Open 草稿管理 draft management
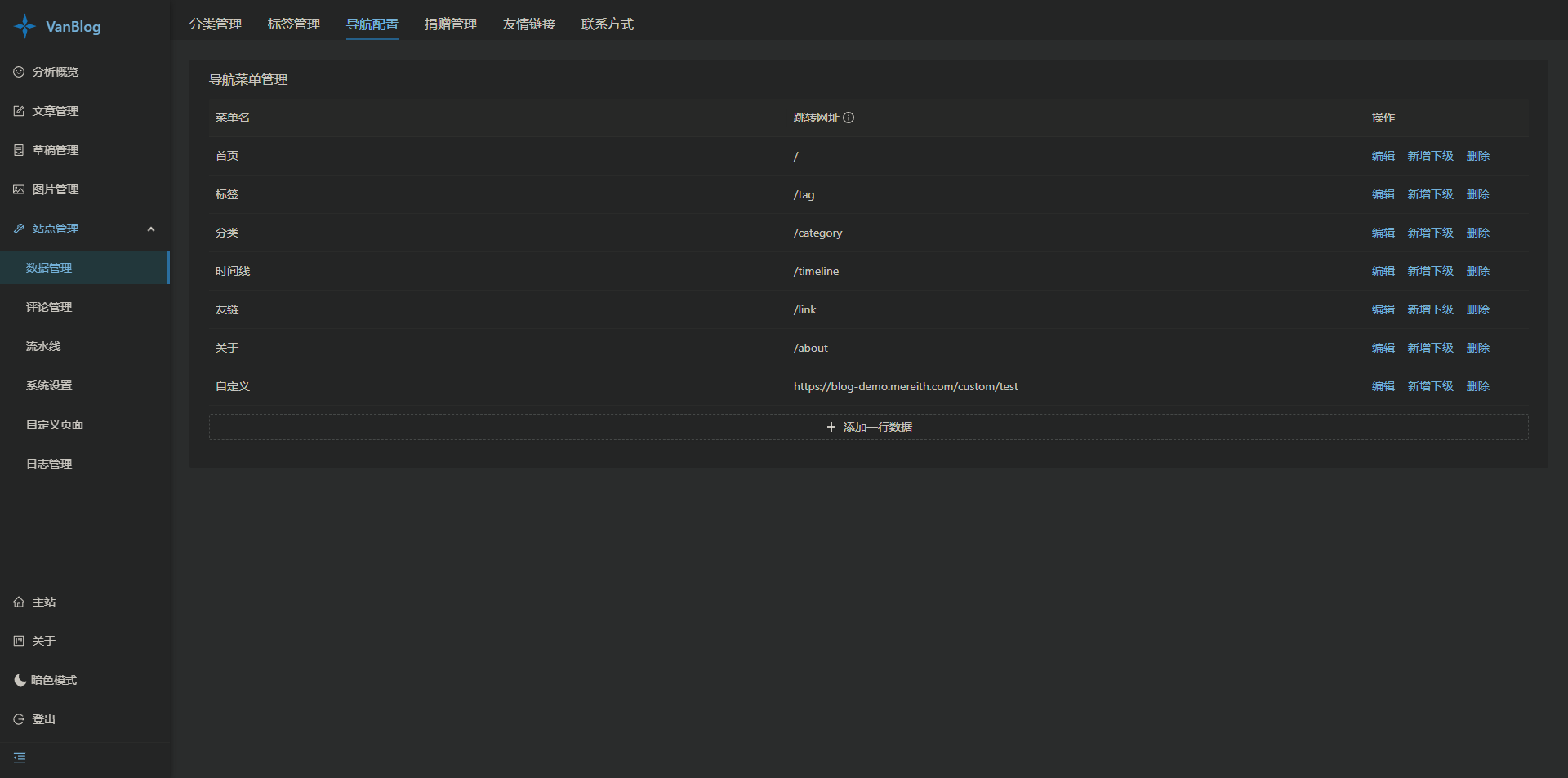This screenshot has width=1568, height=778. 55,150
